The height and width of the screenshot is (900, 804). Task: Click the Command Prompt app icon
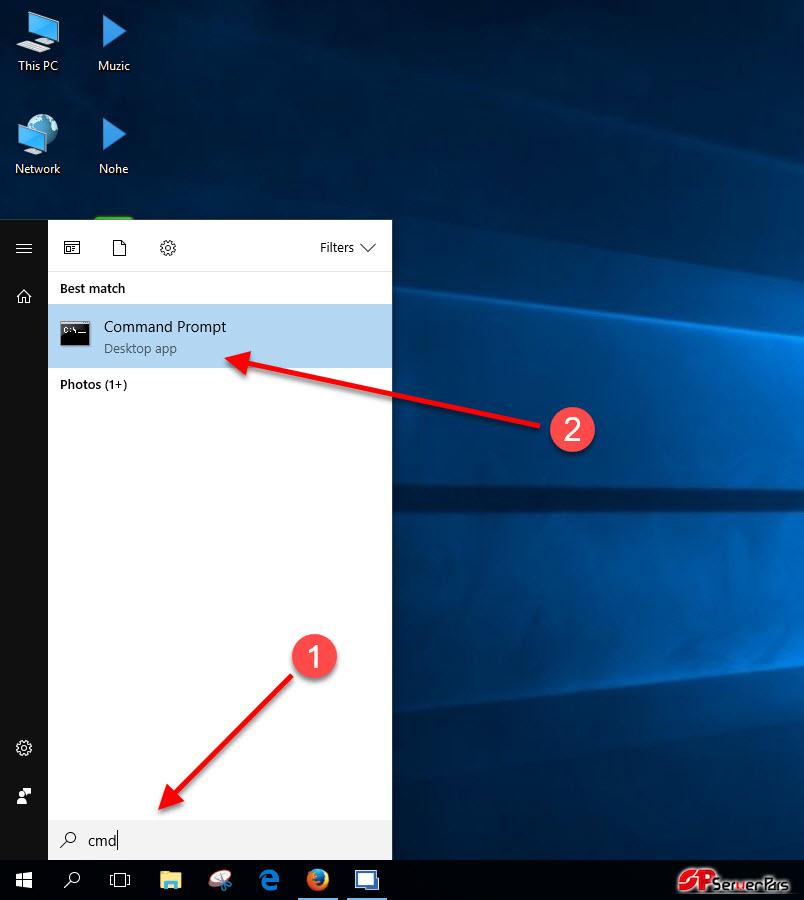click(x=75, y=333)
